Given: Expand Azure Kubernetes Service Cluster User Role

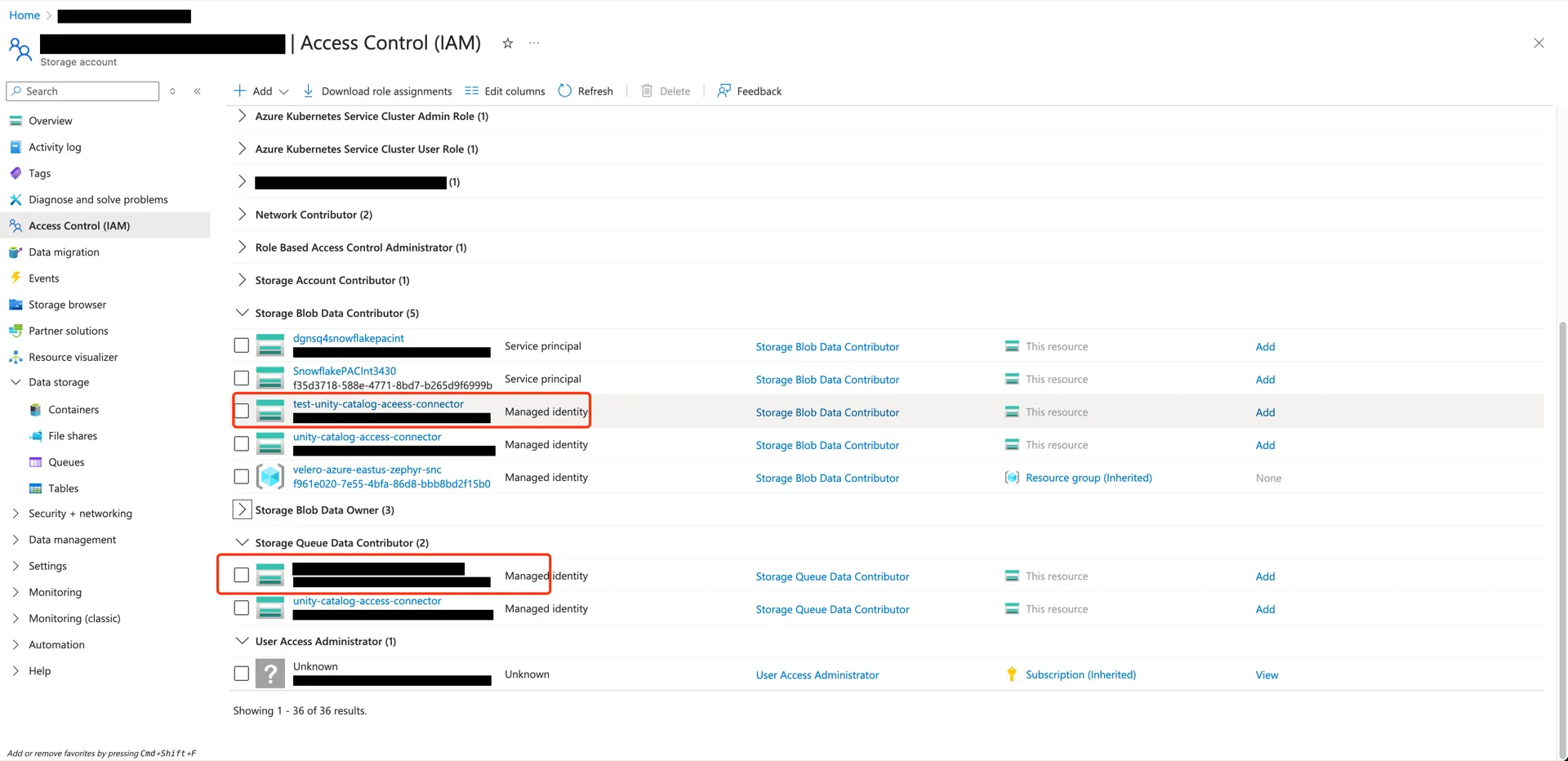Looking at the screenshot, I should click(x=242, y=149).
